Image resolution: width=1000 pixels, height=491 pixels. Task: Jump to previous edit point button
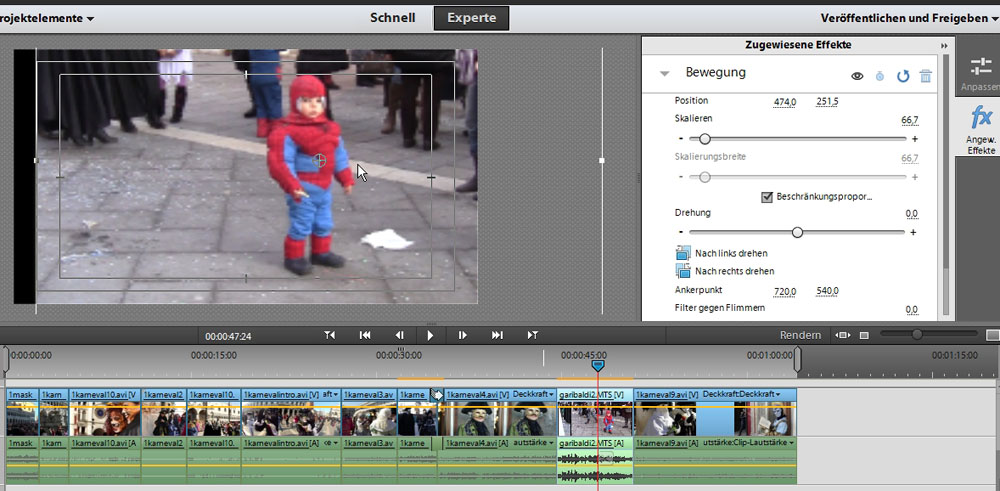[x=330, y=335]
